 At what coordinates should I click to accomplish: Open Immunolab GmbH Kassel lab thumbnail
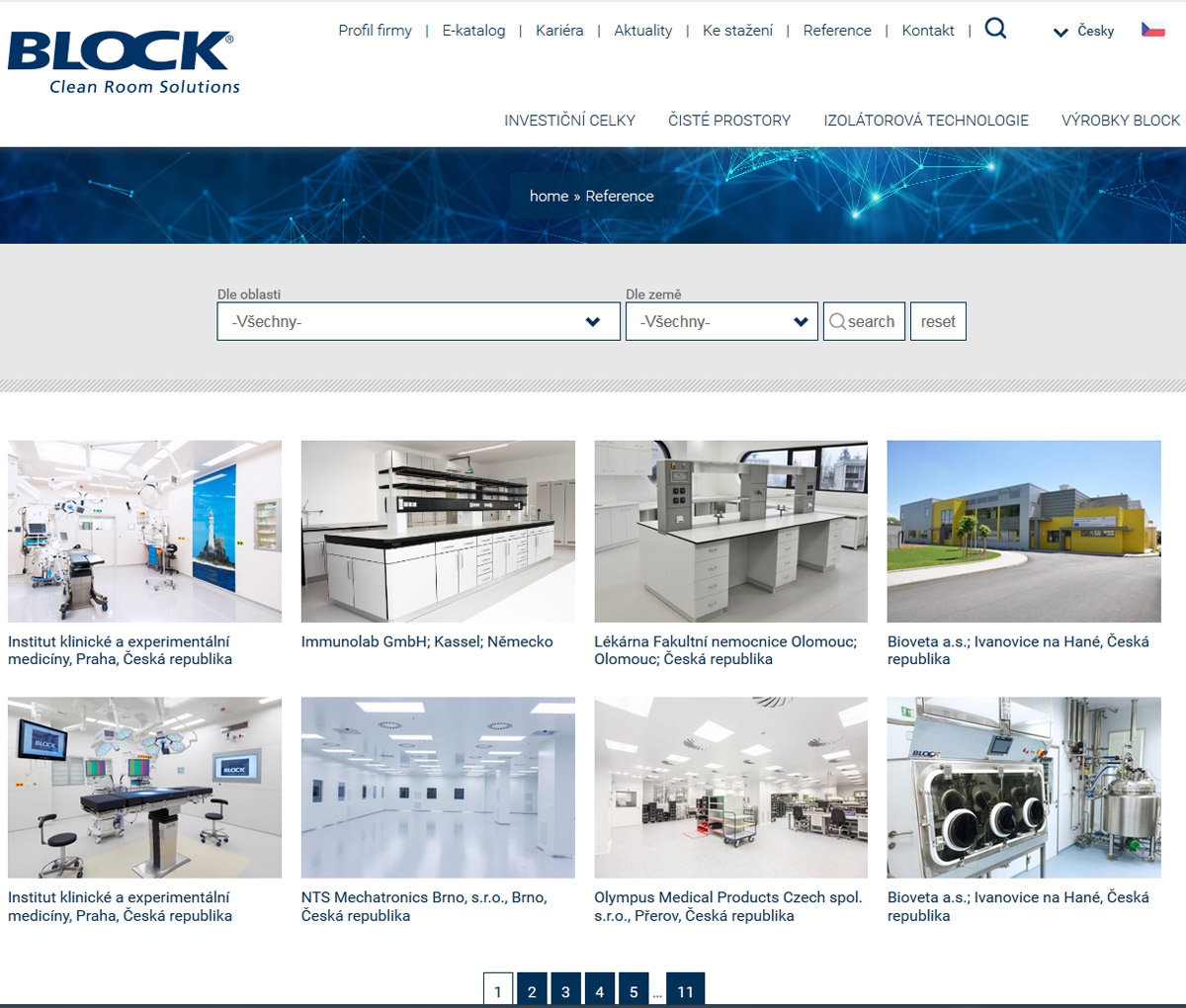pyautogui.click(x=438, y=532)
